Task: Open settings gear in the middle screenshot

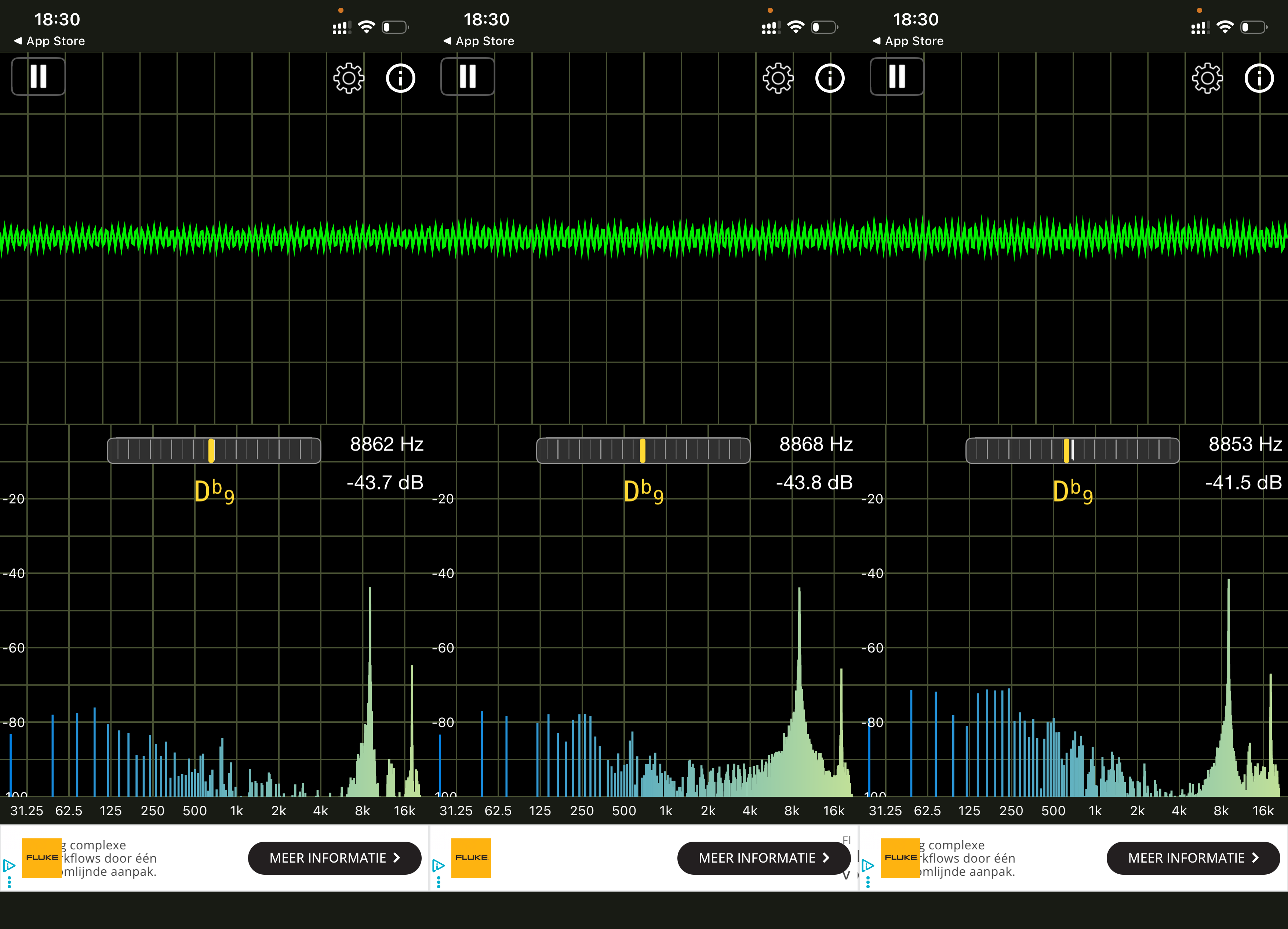Action: (778, 78)
